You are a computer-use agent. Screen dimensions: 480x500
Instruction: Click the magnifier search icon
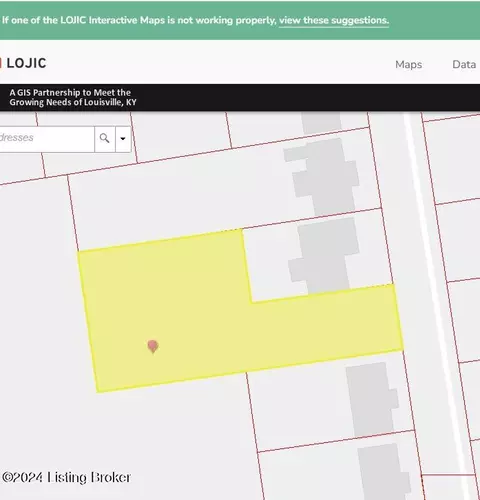(105, 138)
